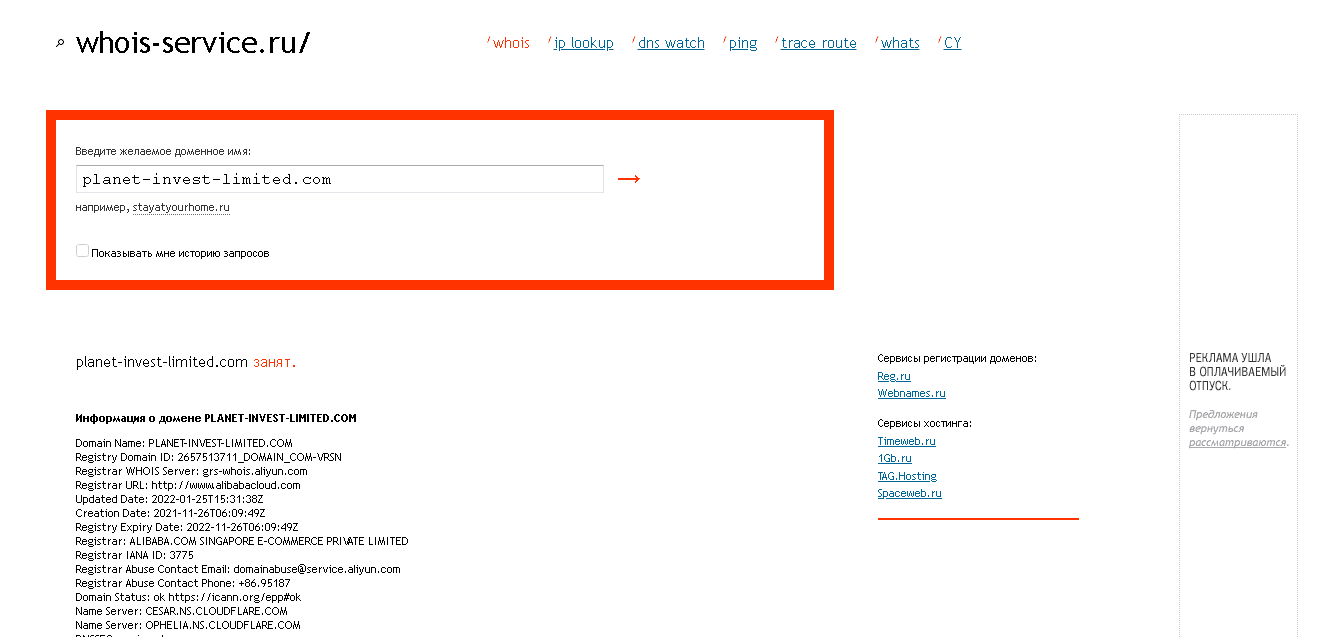The width and height of the screenshot is (1327, 637).
Task: Click the whois-service.ru site title
Action: [193, 43]
